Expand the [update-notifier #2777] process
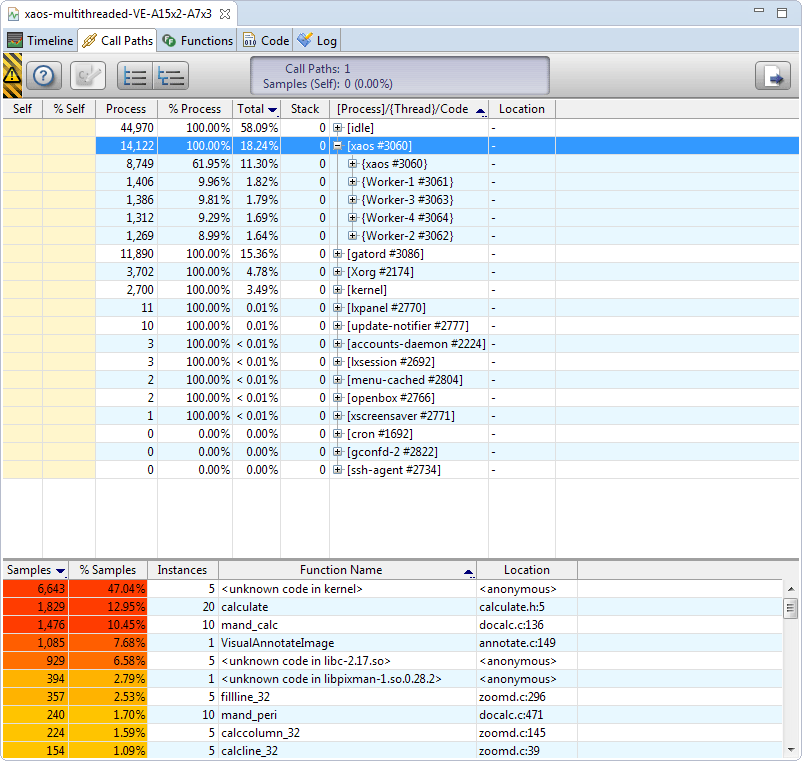 338,325
